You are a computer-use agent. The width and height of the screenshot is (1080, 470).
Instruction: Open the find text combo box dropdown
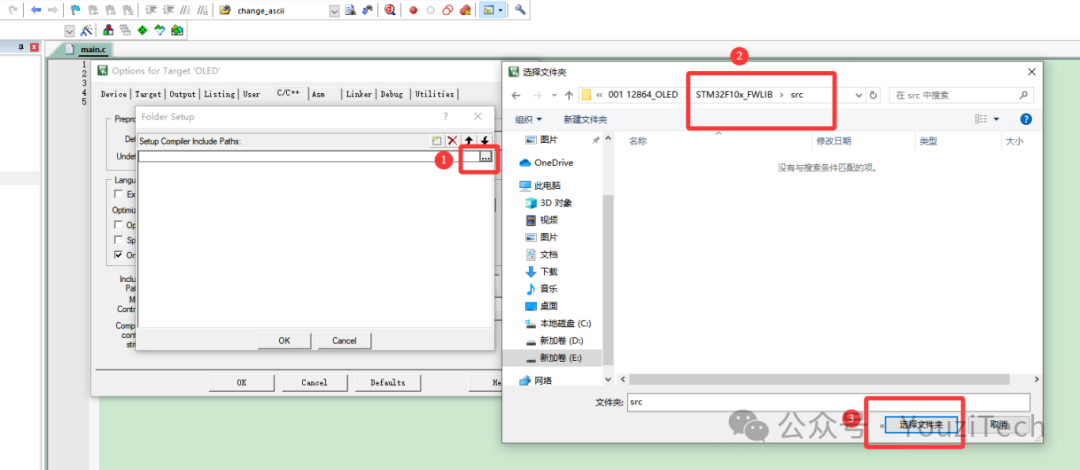coord(335,11)
